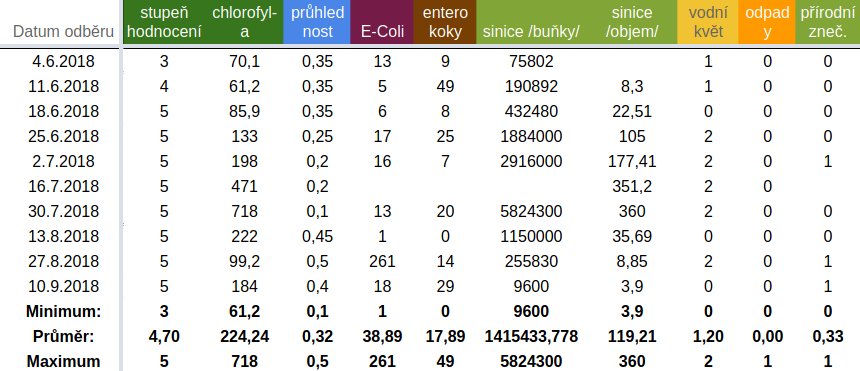Screen dimensions: 860x371
Task: Click sinice cell count 255830
Action: 531,261
